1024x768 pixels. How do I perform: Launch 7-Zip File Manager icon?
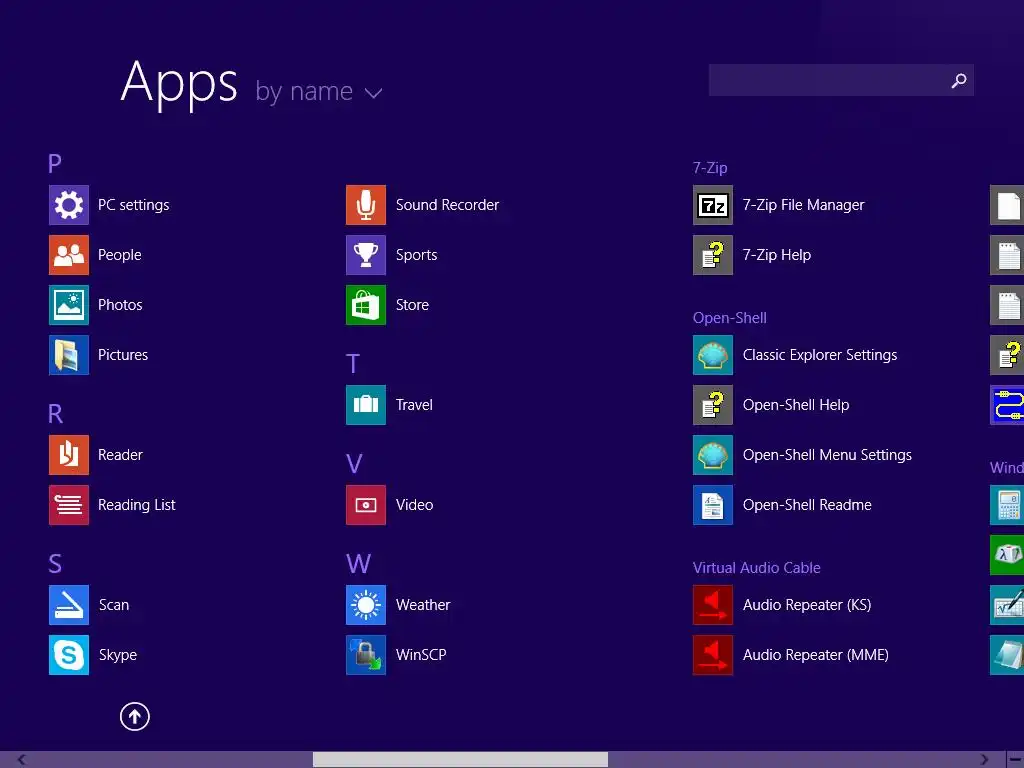tap(712, 205)
